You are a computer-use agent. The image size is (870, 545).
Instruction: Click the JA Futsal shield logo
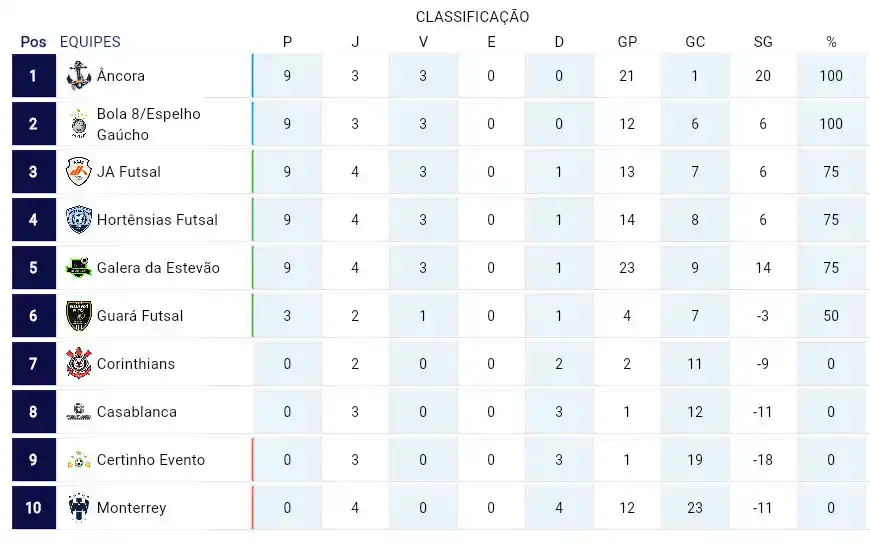(x=79, y=171)
